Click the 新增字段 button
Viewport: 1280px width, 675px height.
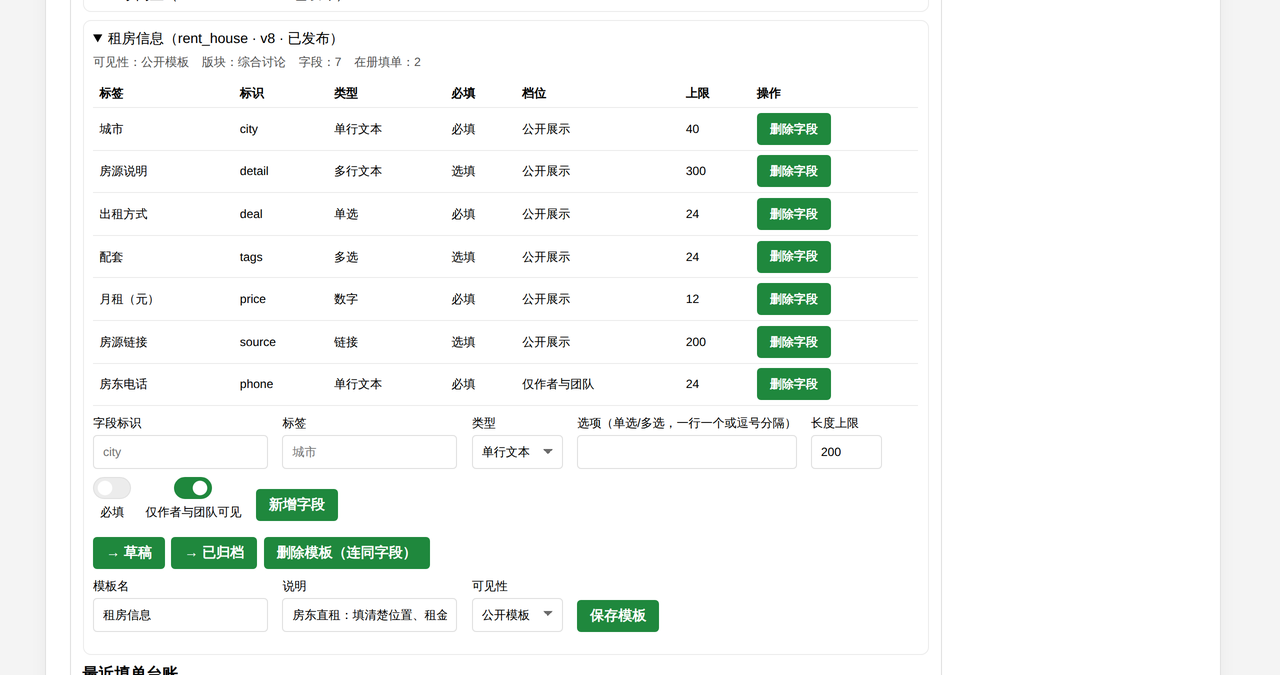pyautogui.click(x=297, y=505)
